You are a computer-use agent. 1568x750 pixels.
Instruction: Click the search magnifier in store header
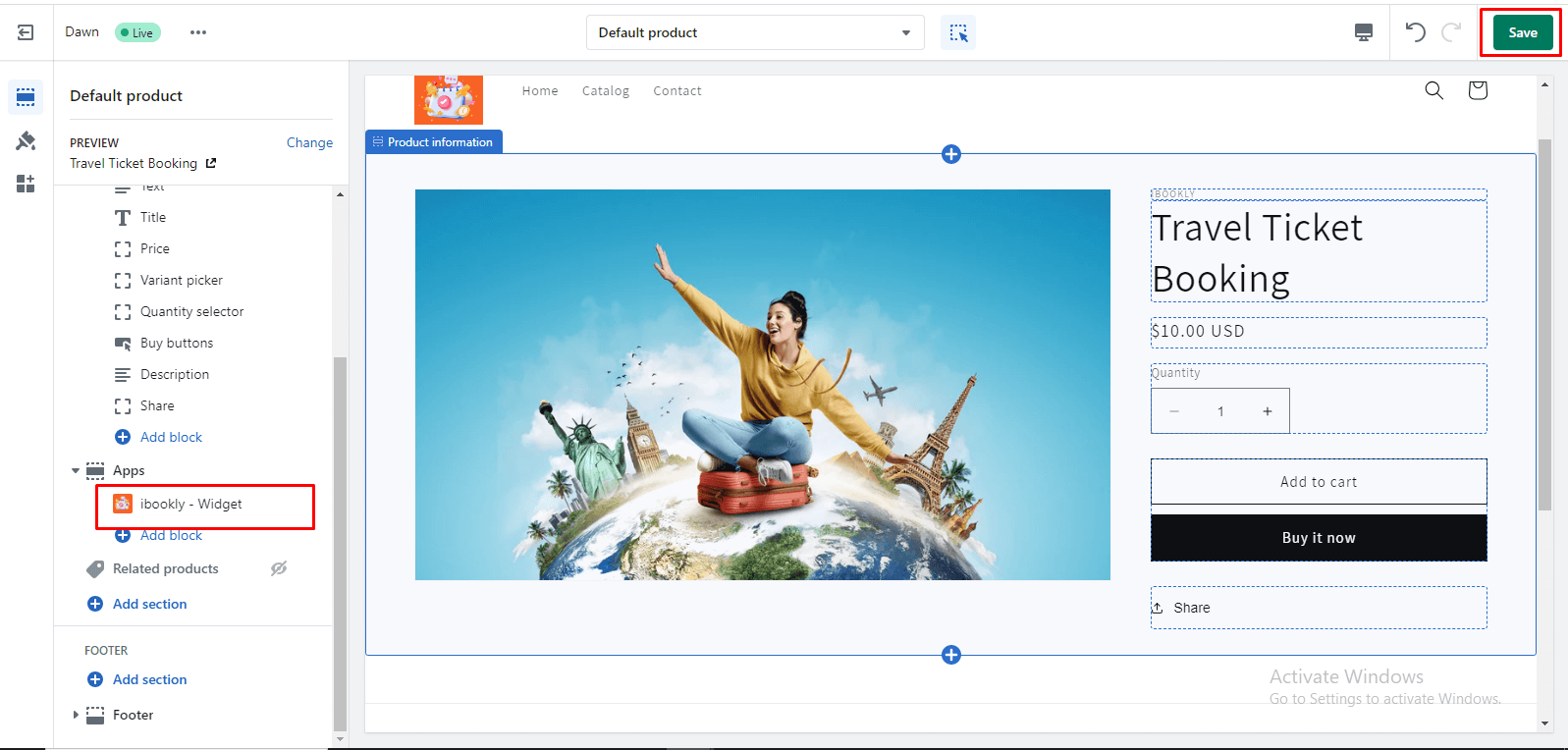[1433, 90]
